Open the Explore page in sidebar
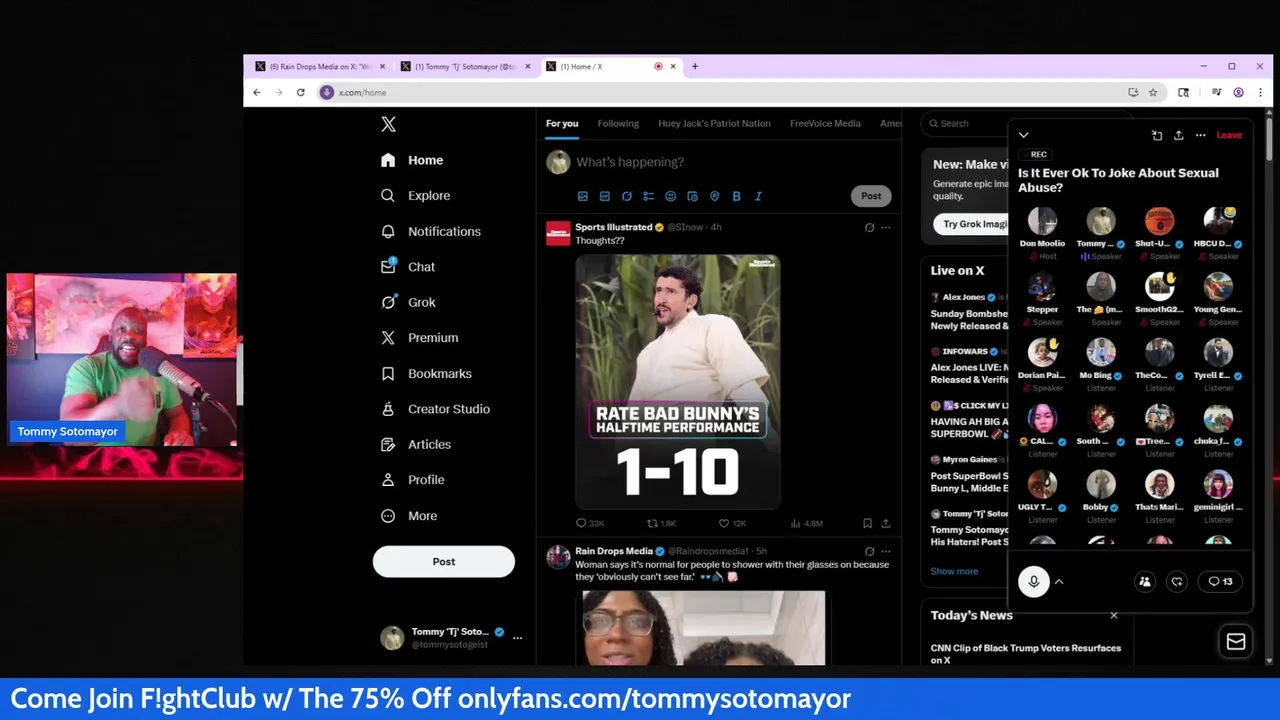This screenshot has width=1280, height=720. click(415, 195)
